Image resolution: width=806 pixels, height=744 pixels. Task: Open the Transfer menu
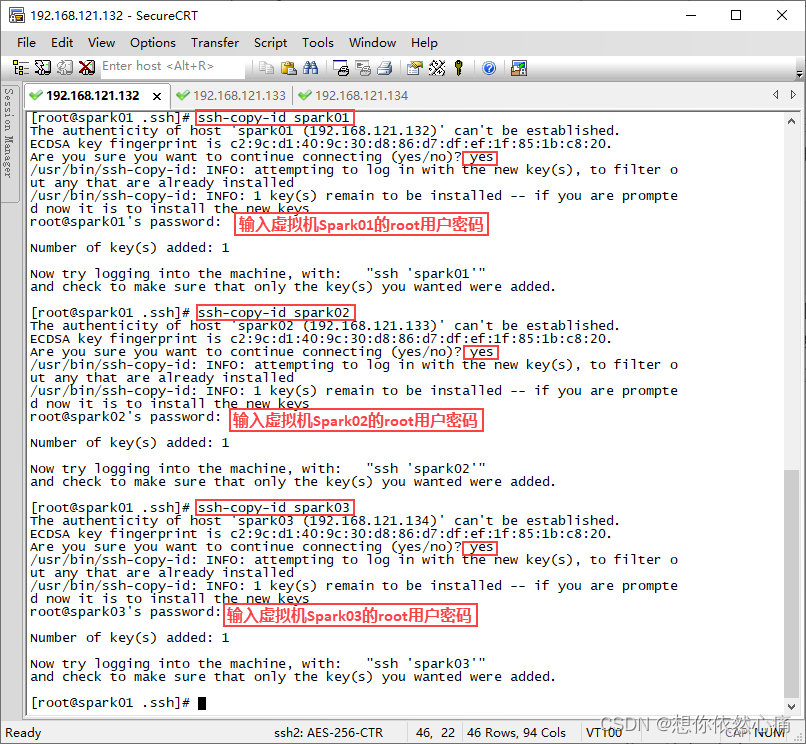tap(215, 42)
